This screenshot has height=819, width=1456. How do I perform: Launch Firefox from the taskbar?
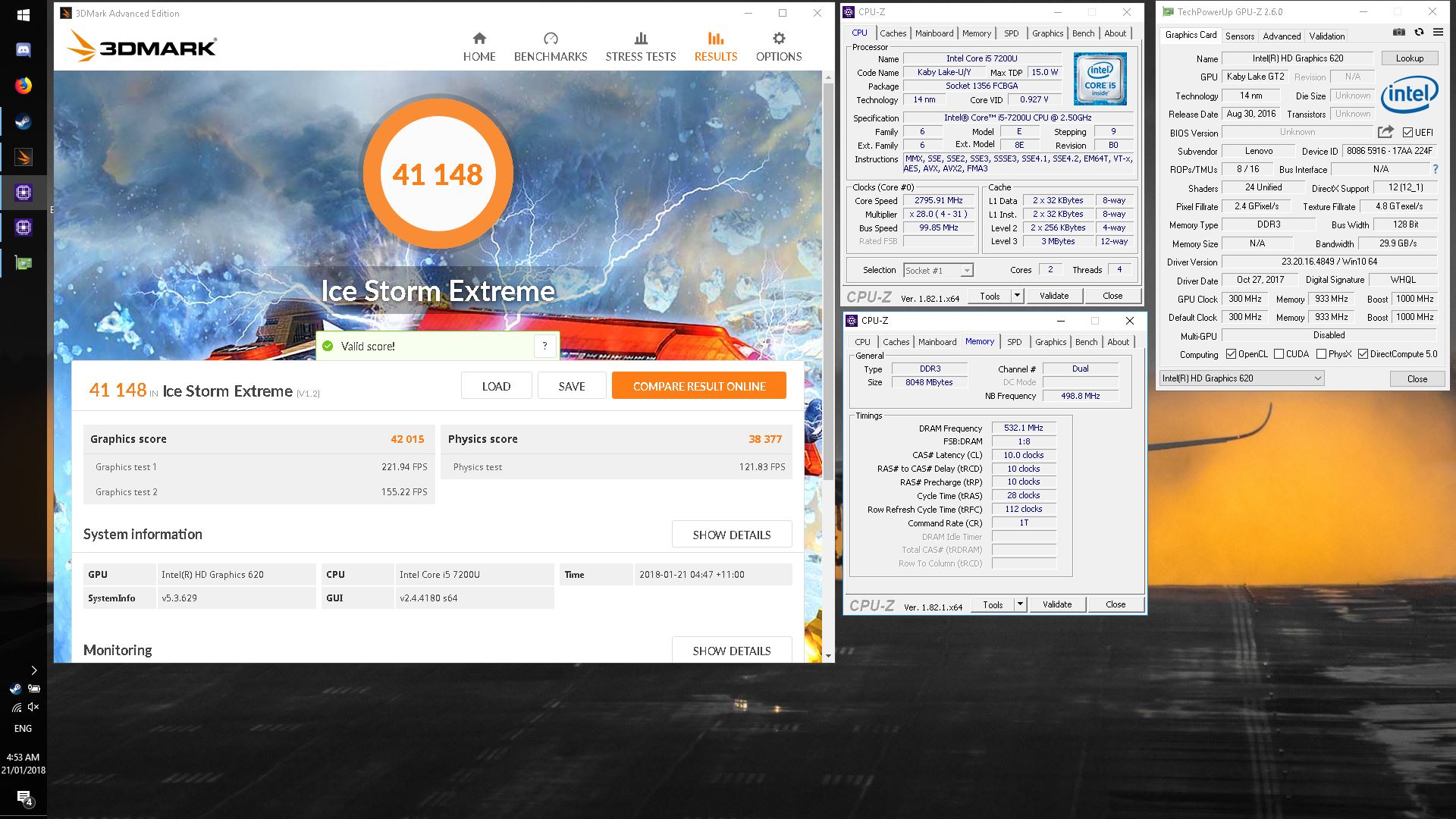pyautogui.click(x=23, y=86)
